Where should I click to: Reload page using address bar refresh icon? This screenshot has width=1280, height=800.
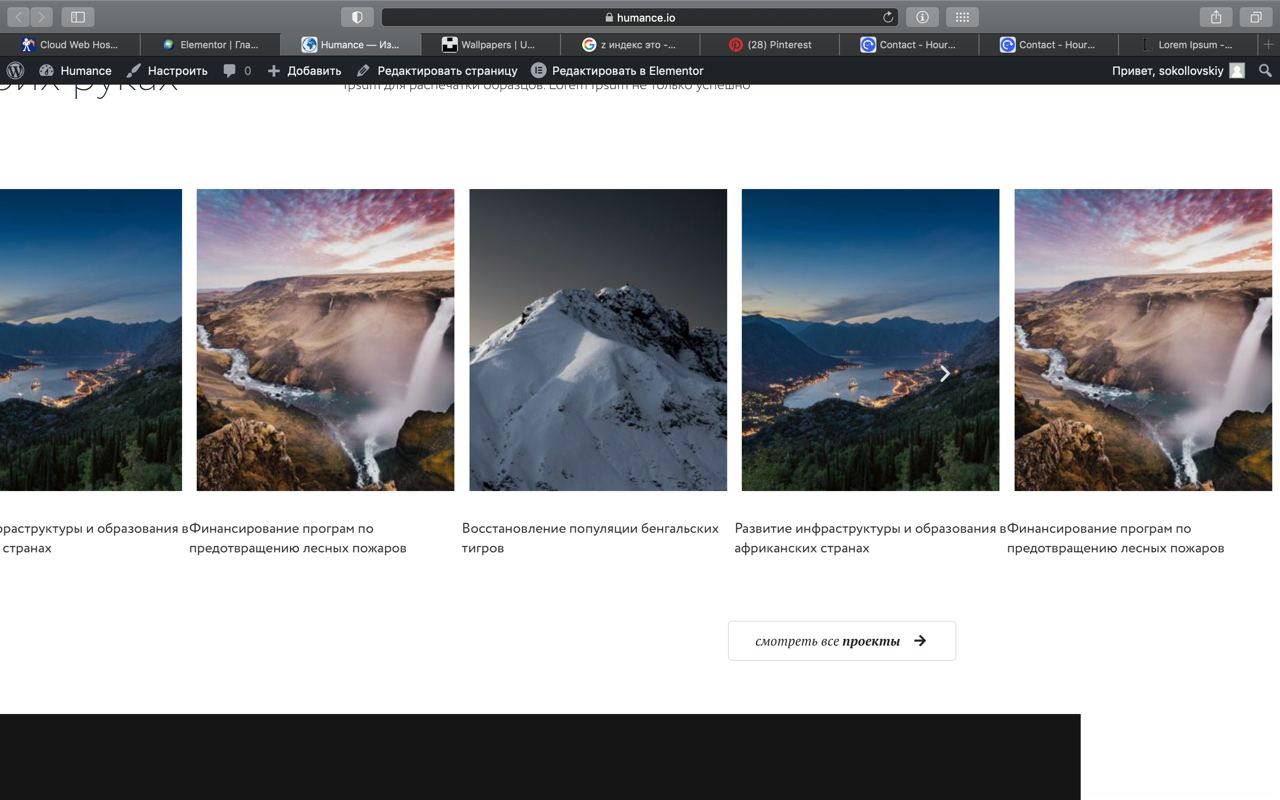click(x=888, y=17)
